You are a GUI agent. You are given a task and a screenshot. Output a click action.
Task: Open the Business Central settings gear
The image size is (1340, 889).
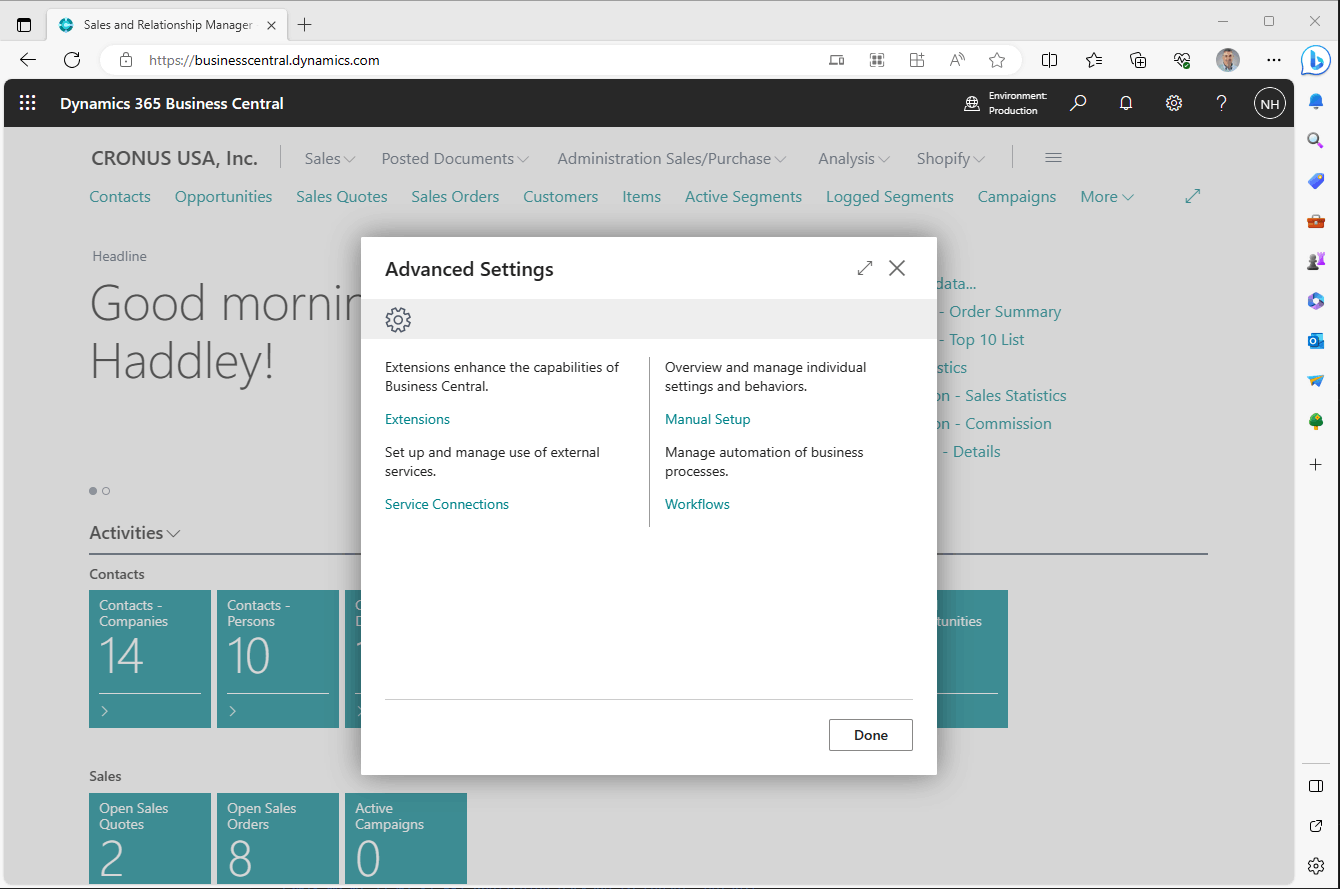click(x=1174, y=103)
